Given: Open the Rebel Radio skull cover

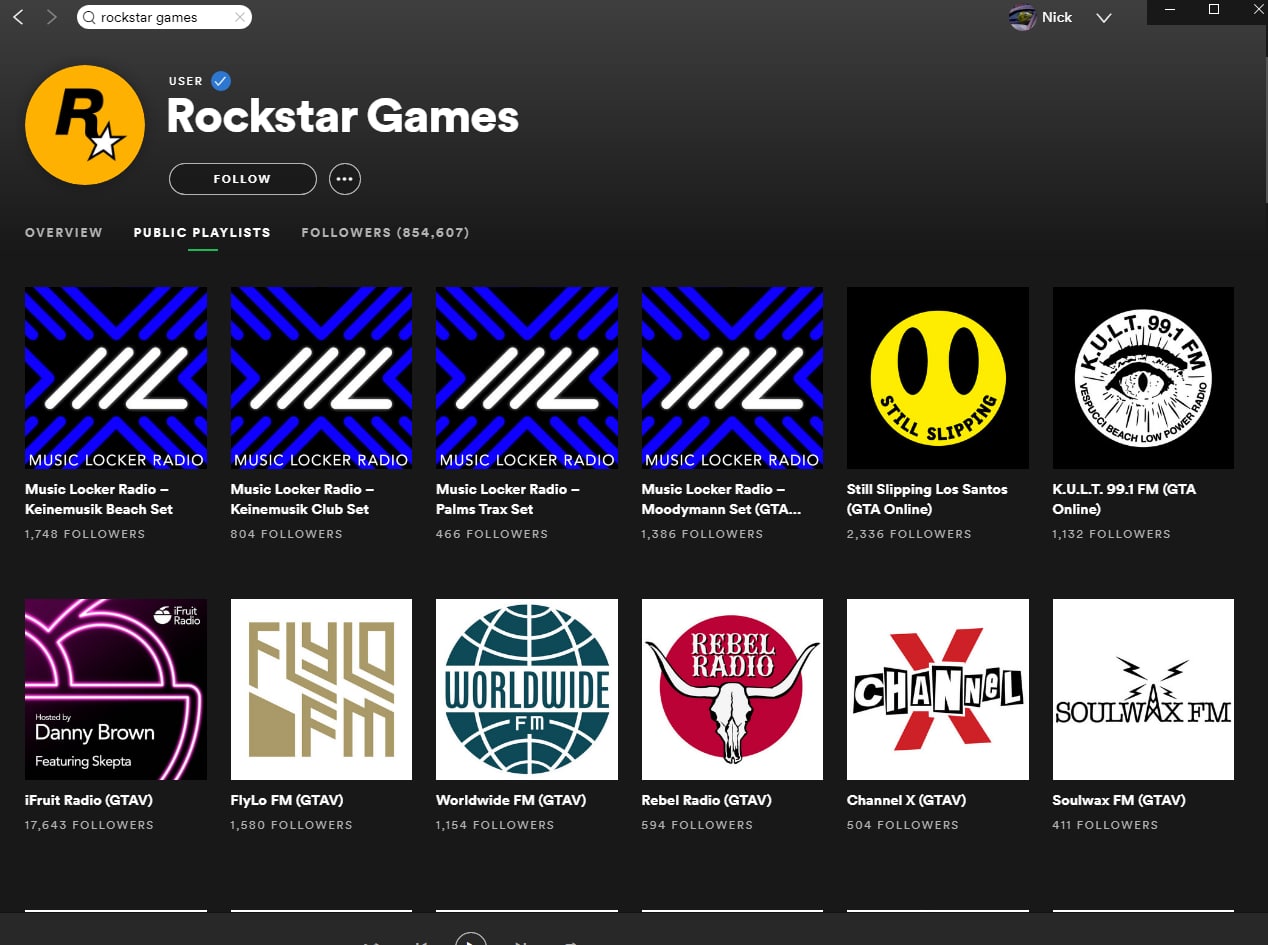Looking at the screenshot, I should pyautogui.click(x=732, y=689).
